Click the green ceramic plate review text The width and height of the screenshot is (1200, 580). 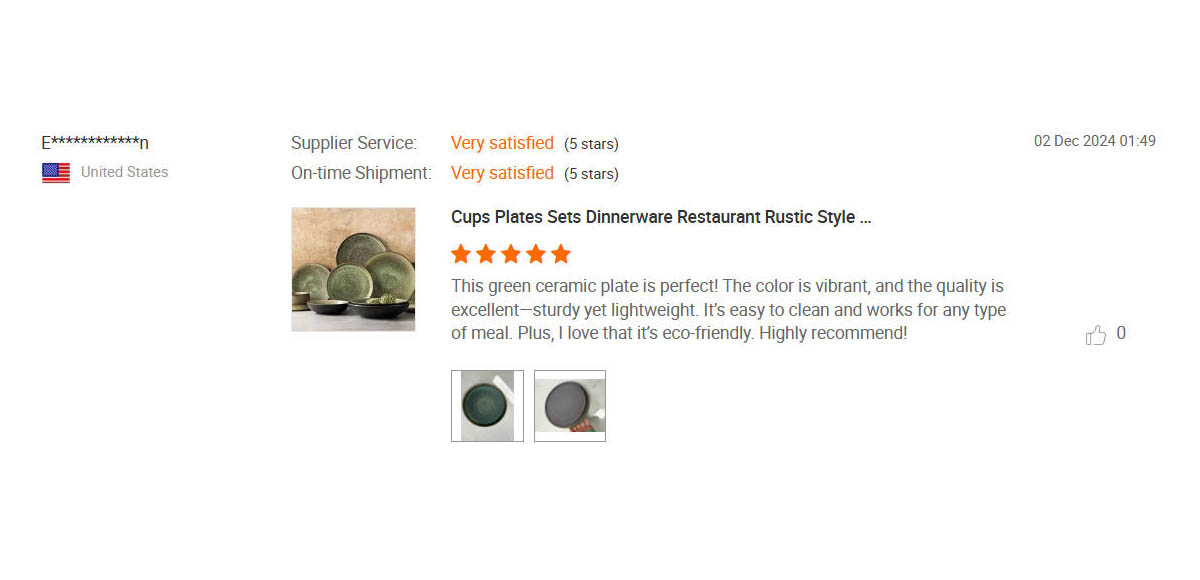click(728, 310)
